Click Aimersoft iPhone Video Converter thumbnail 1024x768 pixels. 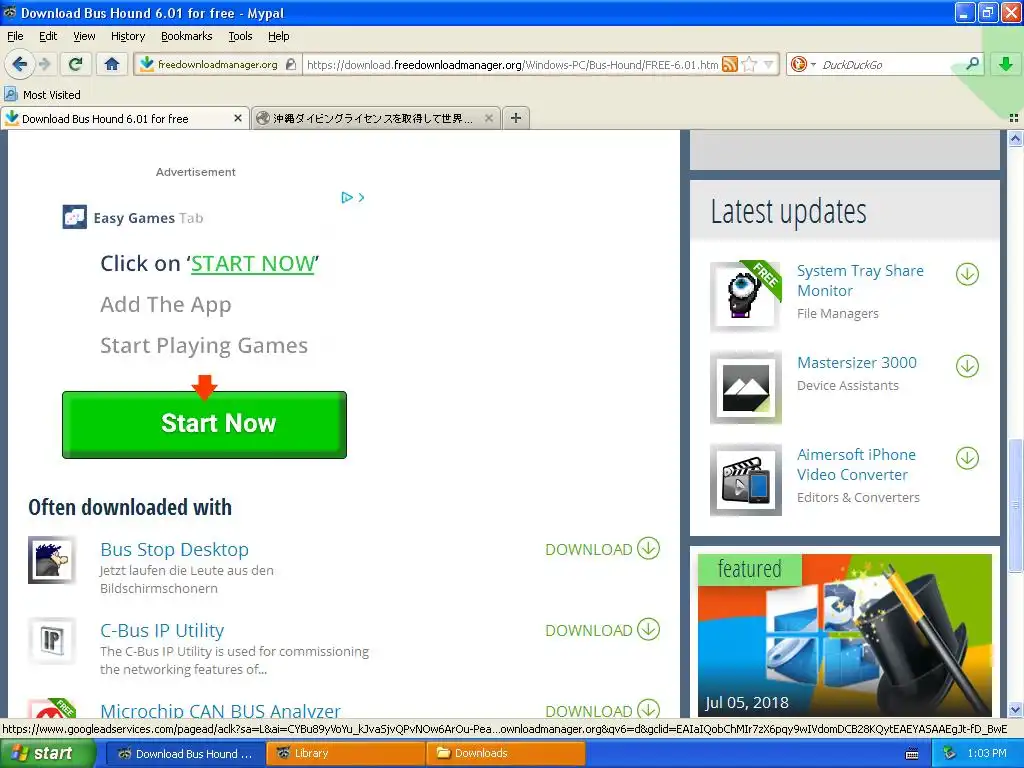[x=746, y=480]
